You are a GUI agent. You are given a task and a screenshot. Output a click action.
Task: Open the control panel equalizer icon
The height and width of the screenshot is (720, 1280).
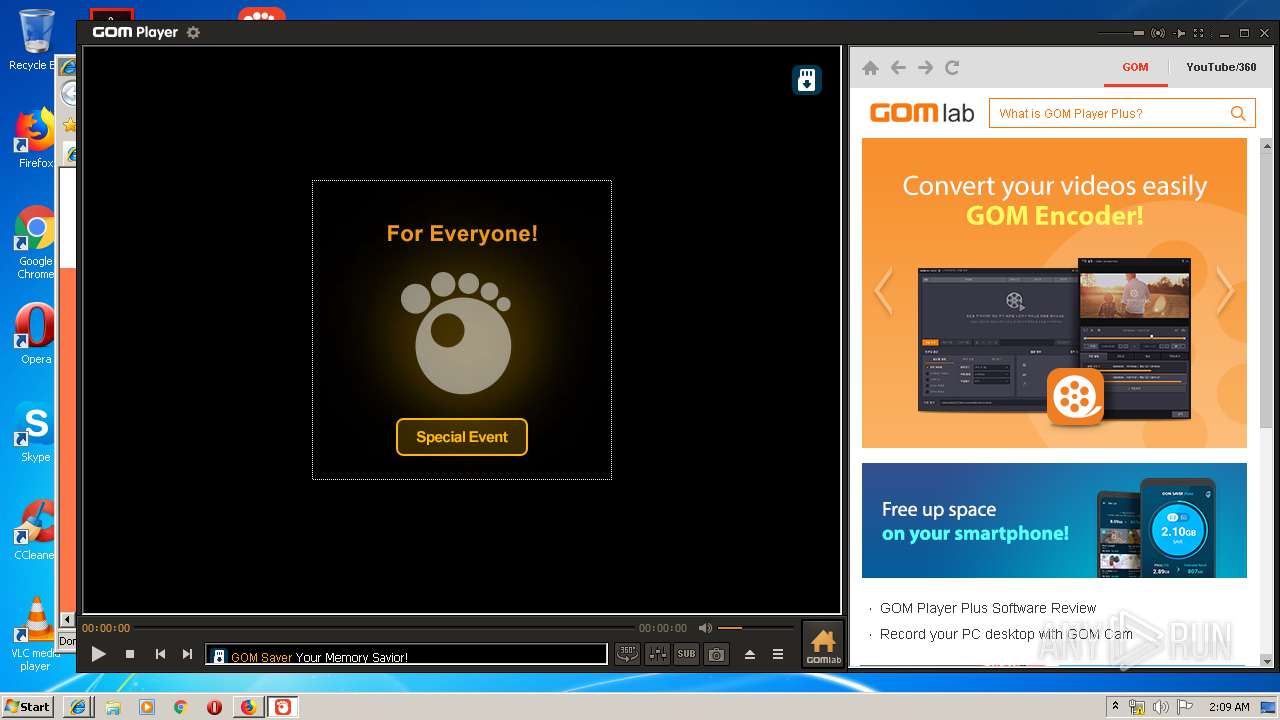[658, 654]
